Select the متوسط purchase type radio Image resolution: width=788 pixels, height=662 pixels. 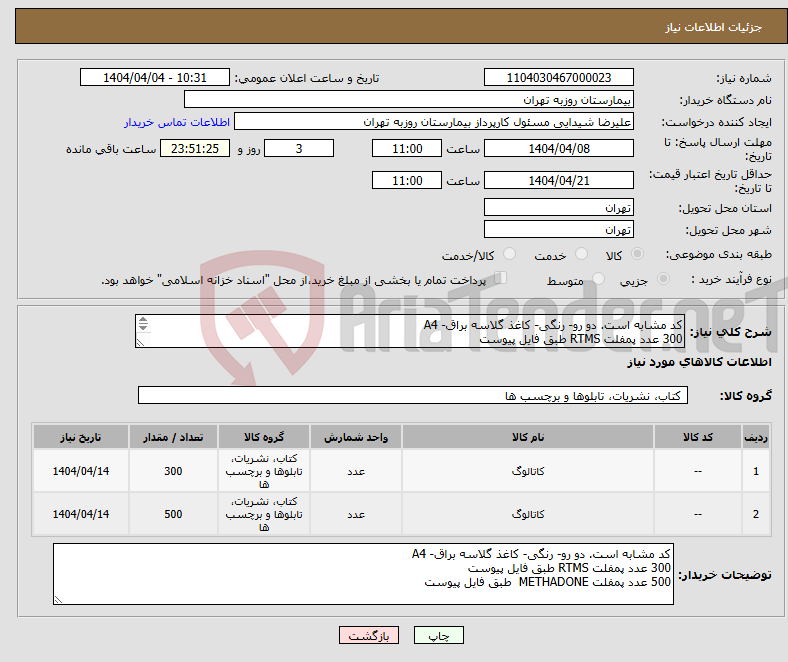click(598, 278)
